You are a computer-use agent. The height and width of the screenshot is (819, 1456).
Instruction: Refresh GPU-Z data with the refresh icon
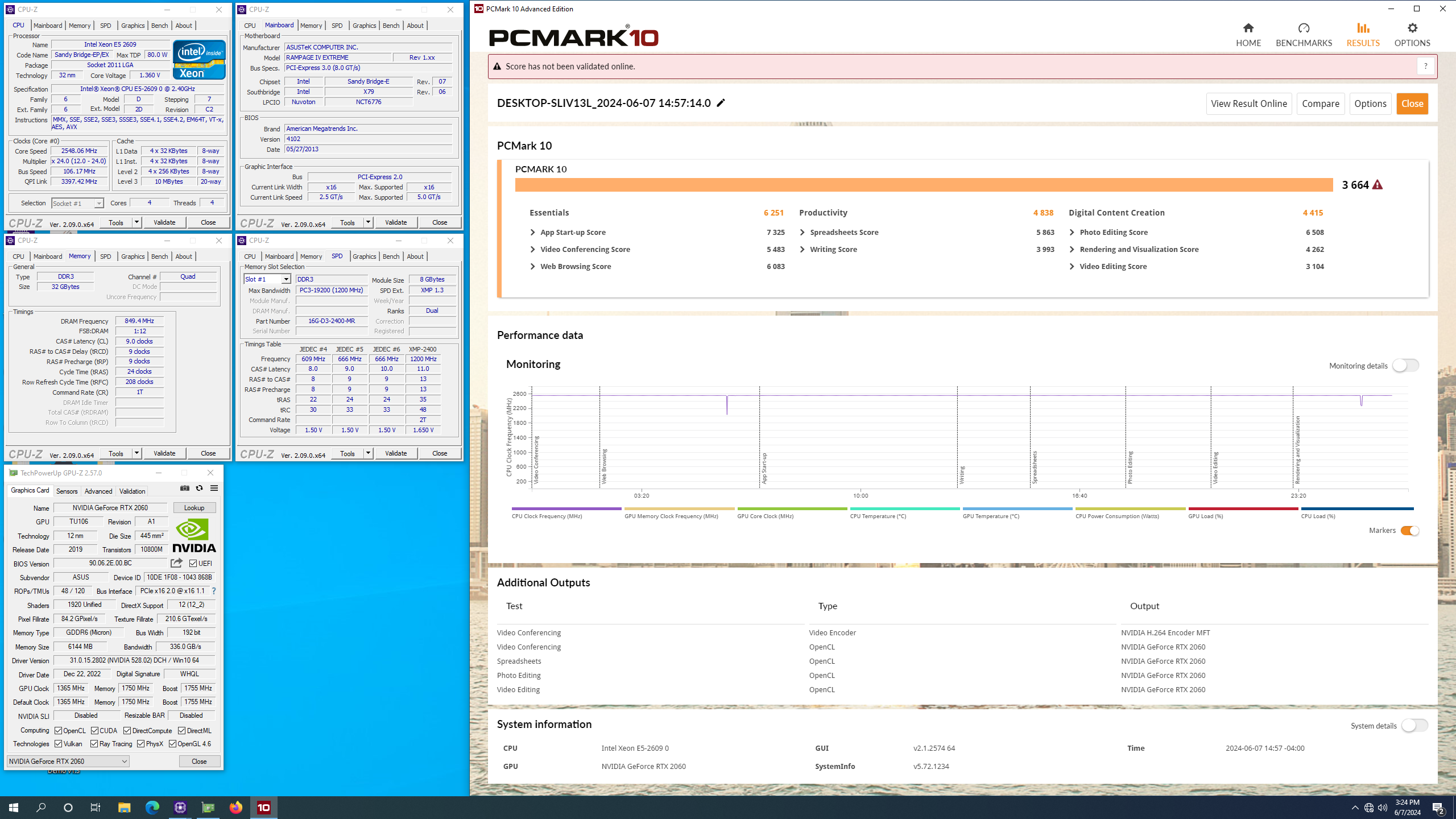(x=199, y=488)
